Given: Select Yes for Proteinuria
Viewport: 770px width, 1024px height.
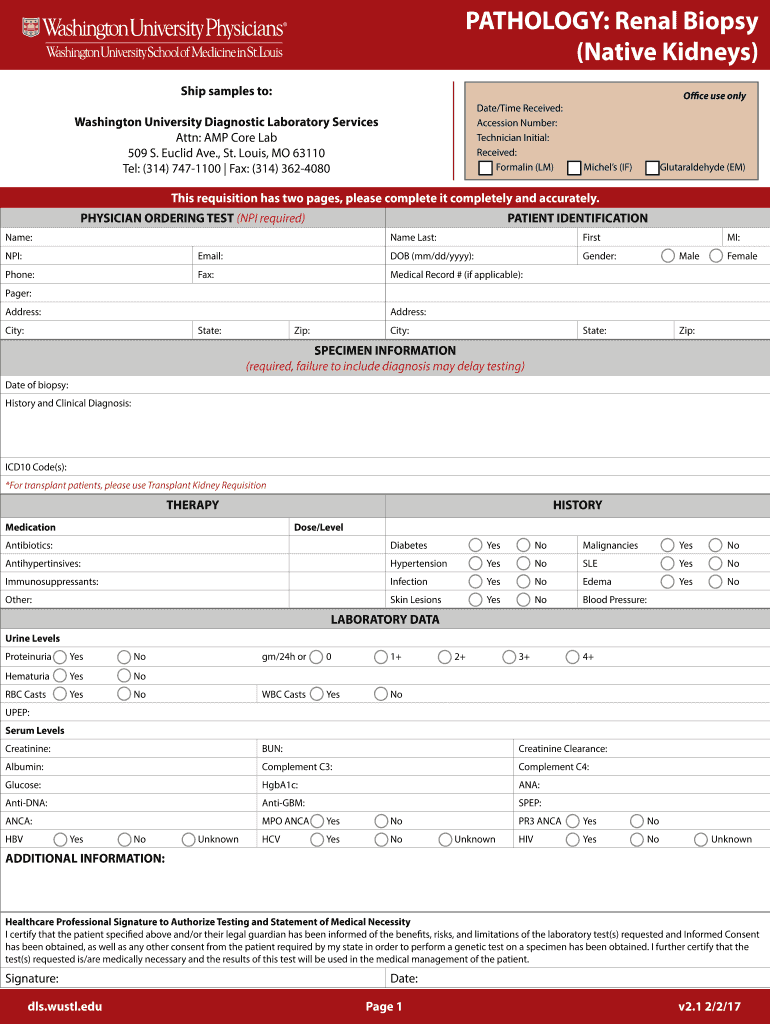Looking at the screenshot, I should pyautogui.click(x=60, y=657).
